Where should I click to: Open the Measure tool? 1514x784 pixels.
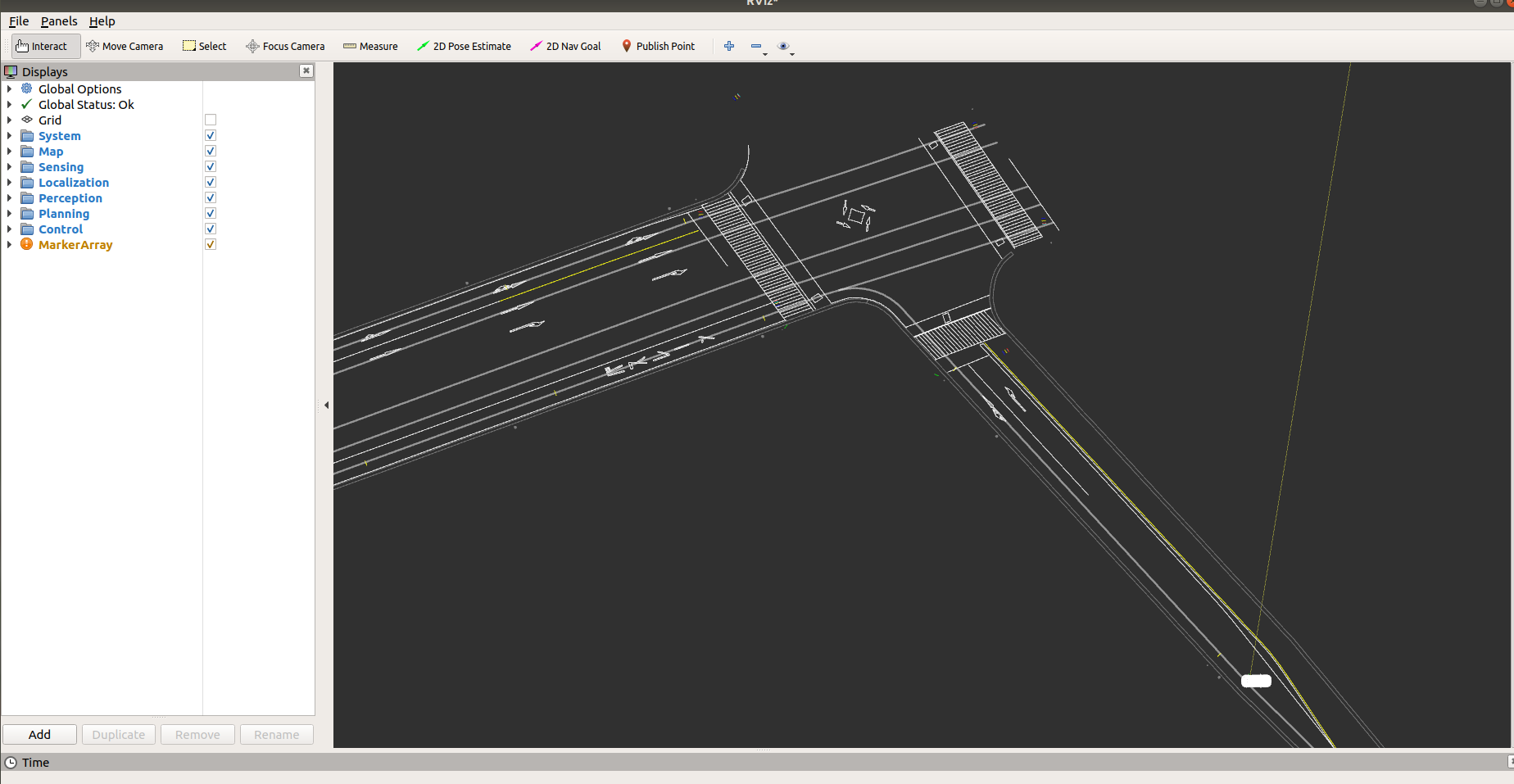[x=370, y=46]
